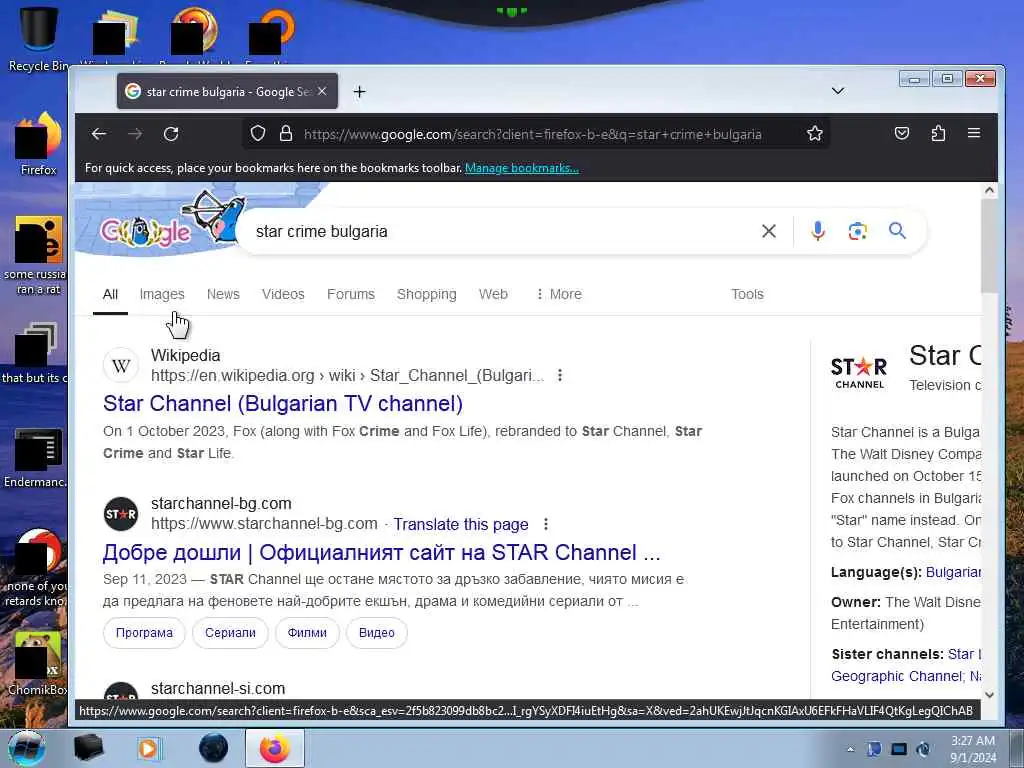Open a new tab with plus button

pos(359,92)
